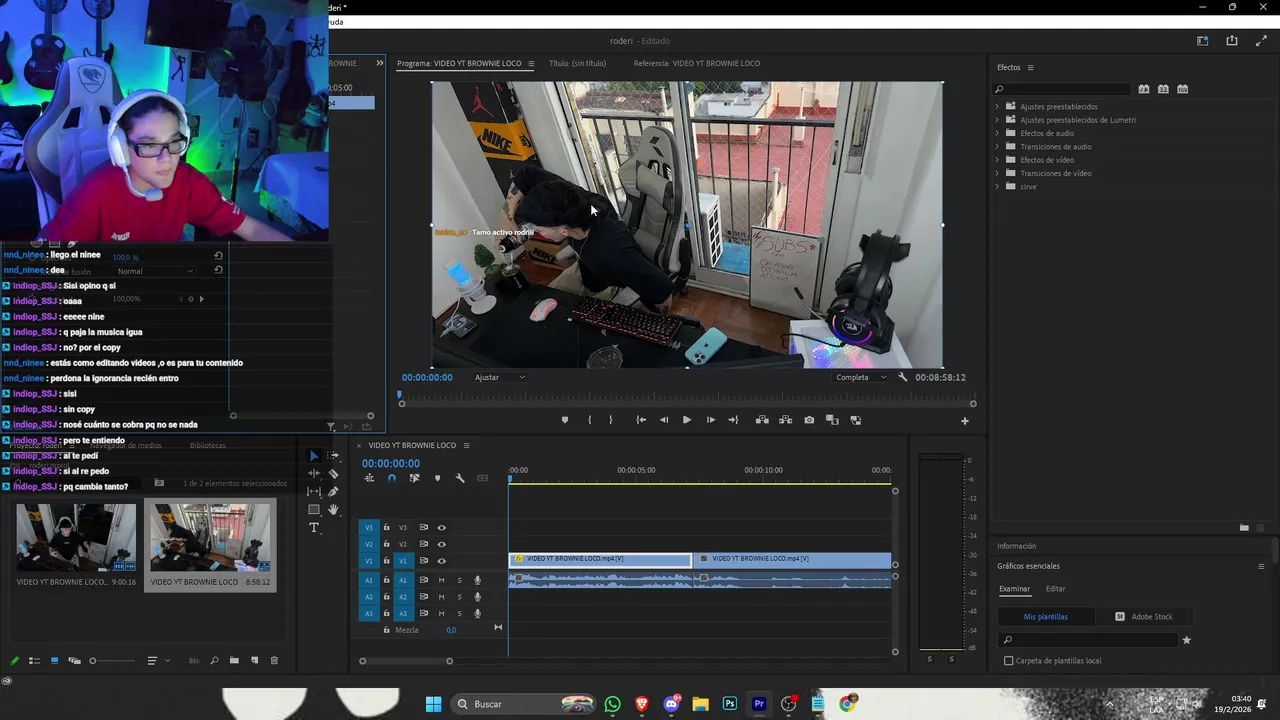Go to Out point in program monitor
The image size is (1280, 720).
734,420
